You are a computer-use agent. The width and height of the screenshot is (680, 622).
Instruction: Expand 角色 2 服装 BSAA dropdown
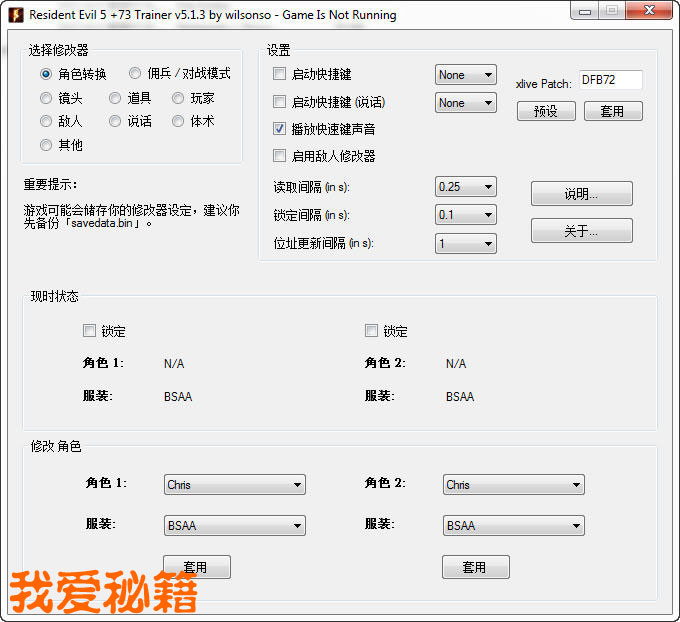click(x=514, y=526)
